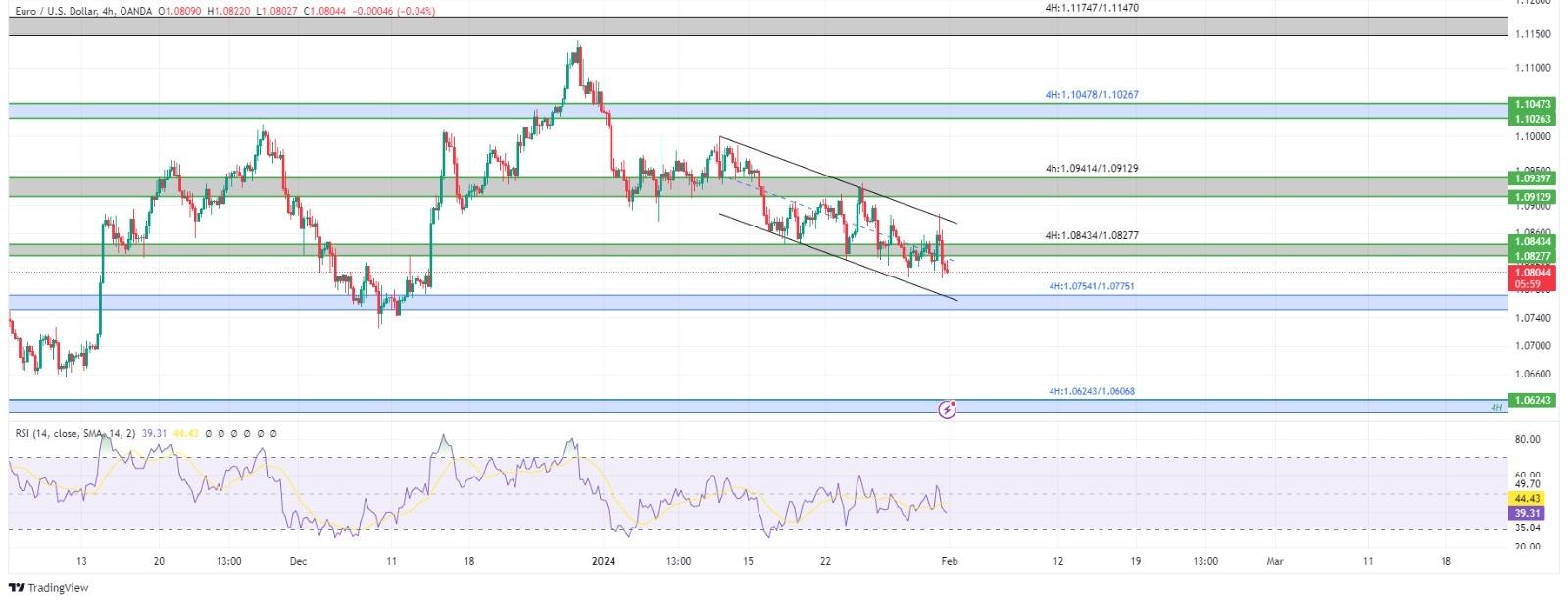1568x603 pixels.
Task: Click the small 4H text in bottom zone
Action: pos(1496,408)
